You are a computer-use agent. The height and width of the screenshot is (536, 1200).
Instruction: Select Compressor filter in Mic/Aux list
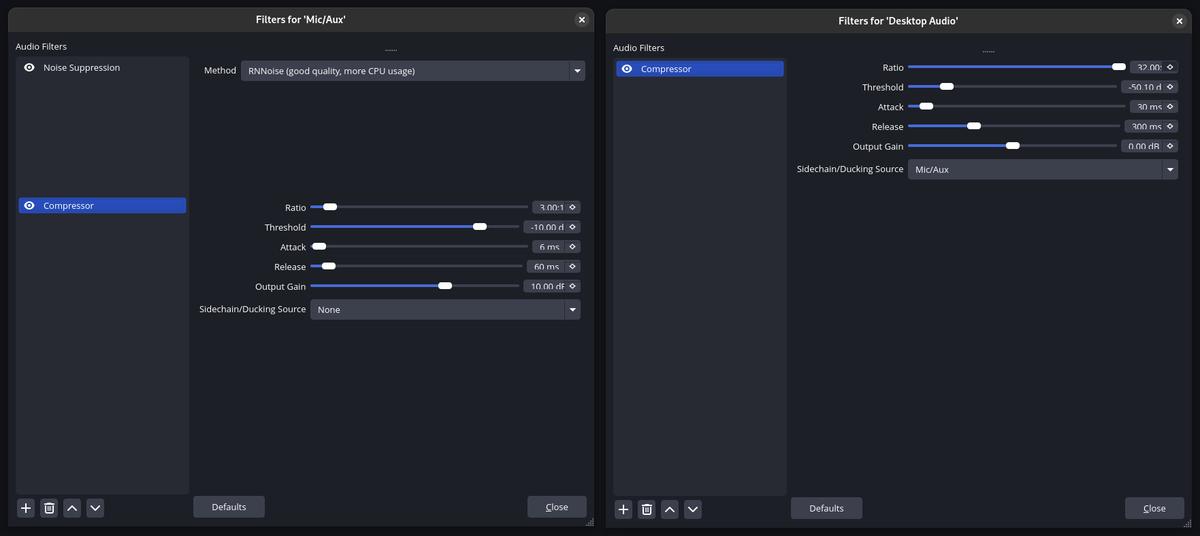[102, 205]
